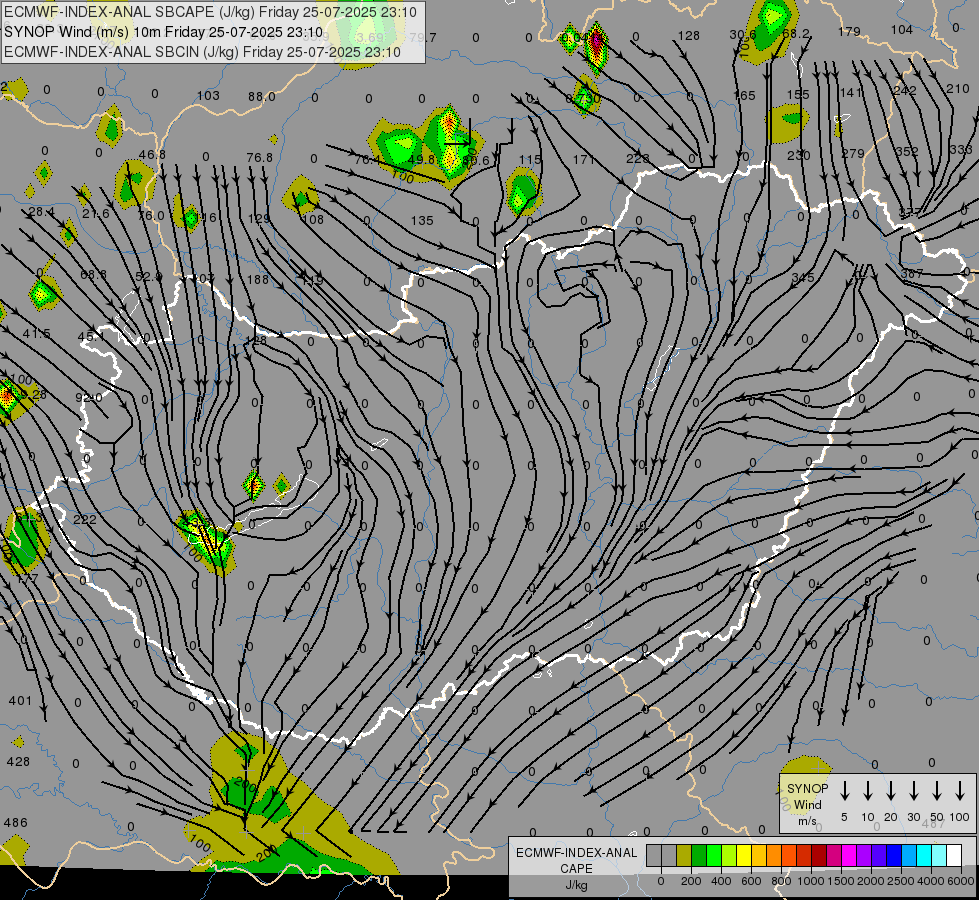This screenshot has width=979, height=900.
Task: Click the 10 m/s arrow in the wind legend
Action: pyautogui.click(x=867, y=790)
